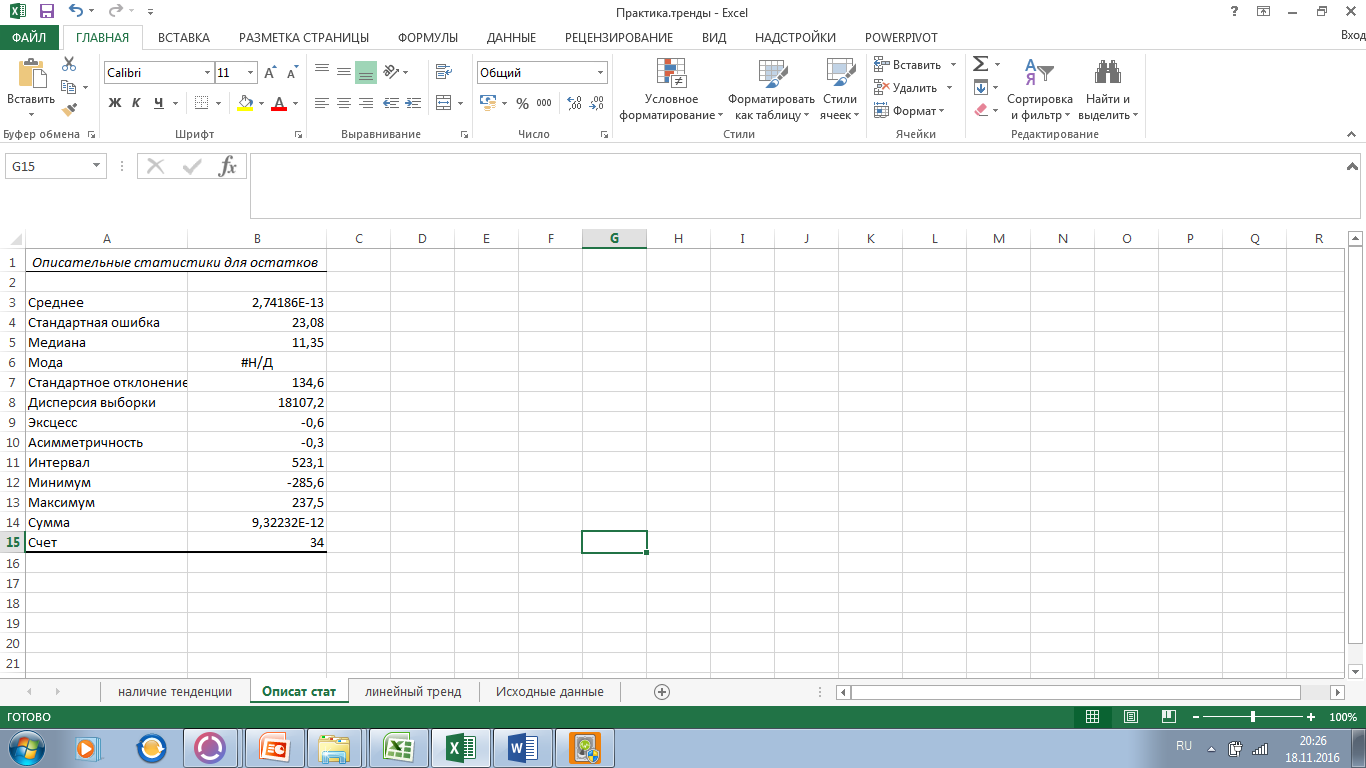Viewport: 1366px width, 768px height.
Task: Toggle wrap text option
Action: (443, 72)
